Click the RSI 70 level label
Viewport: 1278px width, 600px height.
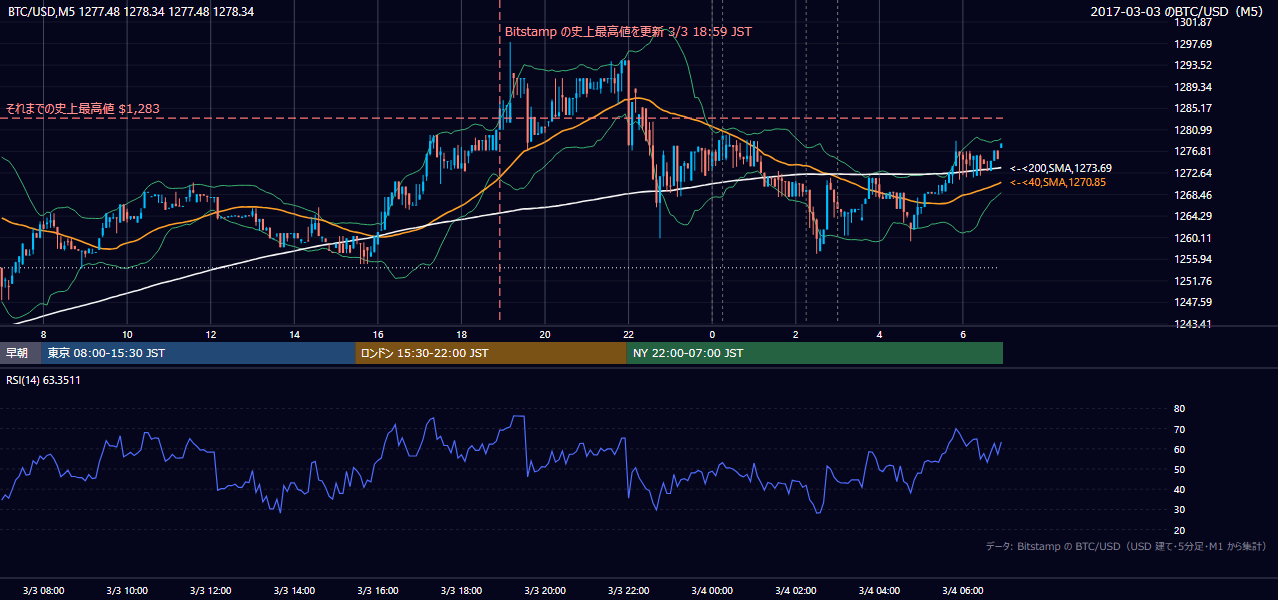(1179, 429)
